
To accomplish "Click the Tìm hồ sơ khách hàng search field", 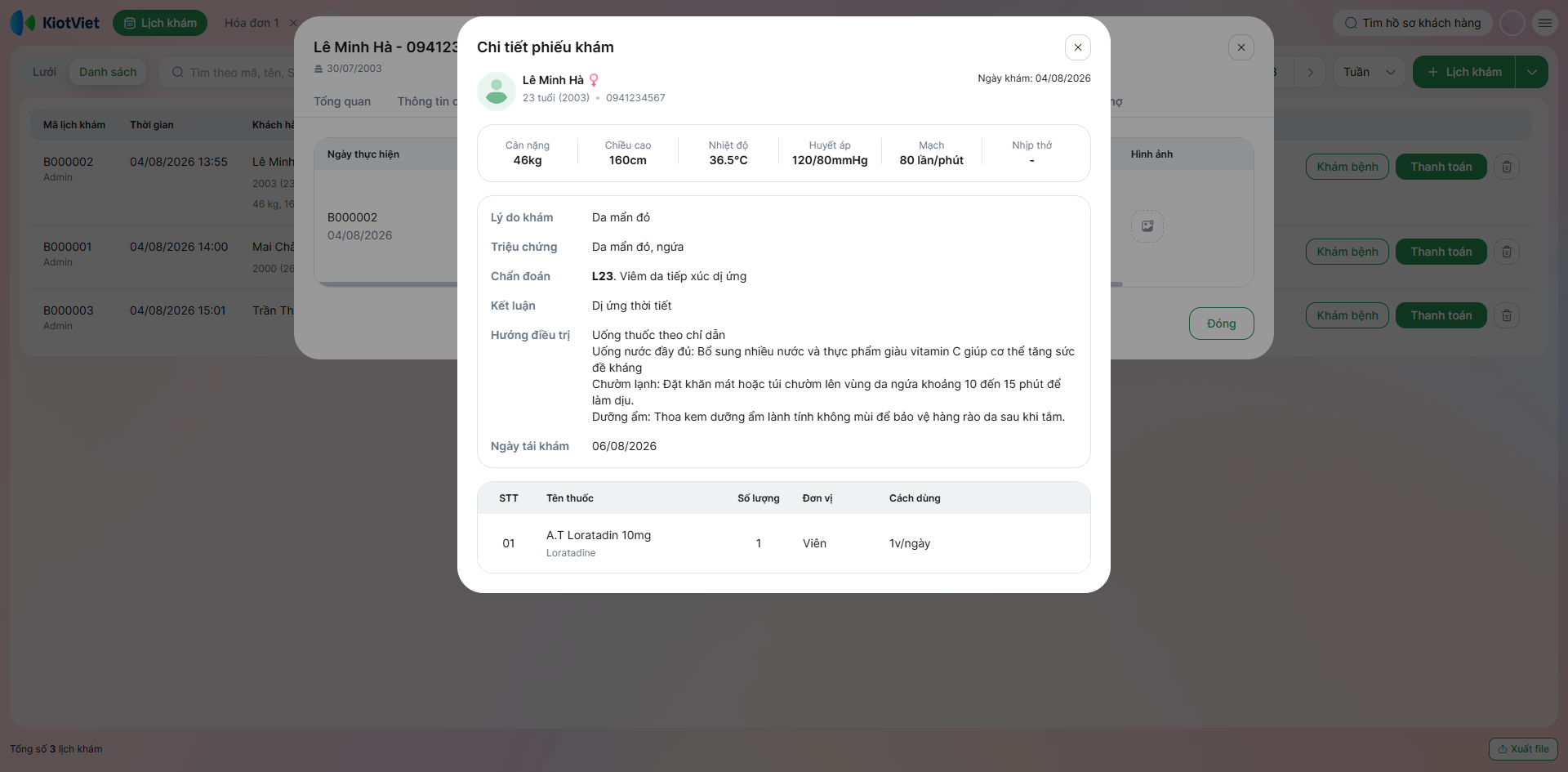I will pos(1413,23).
